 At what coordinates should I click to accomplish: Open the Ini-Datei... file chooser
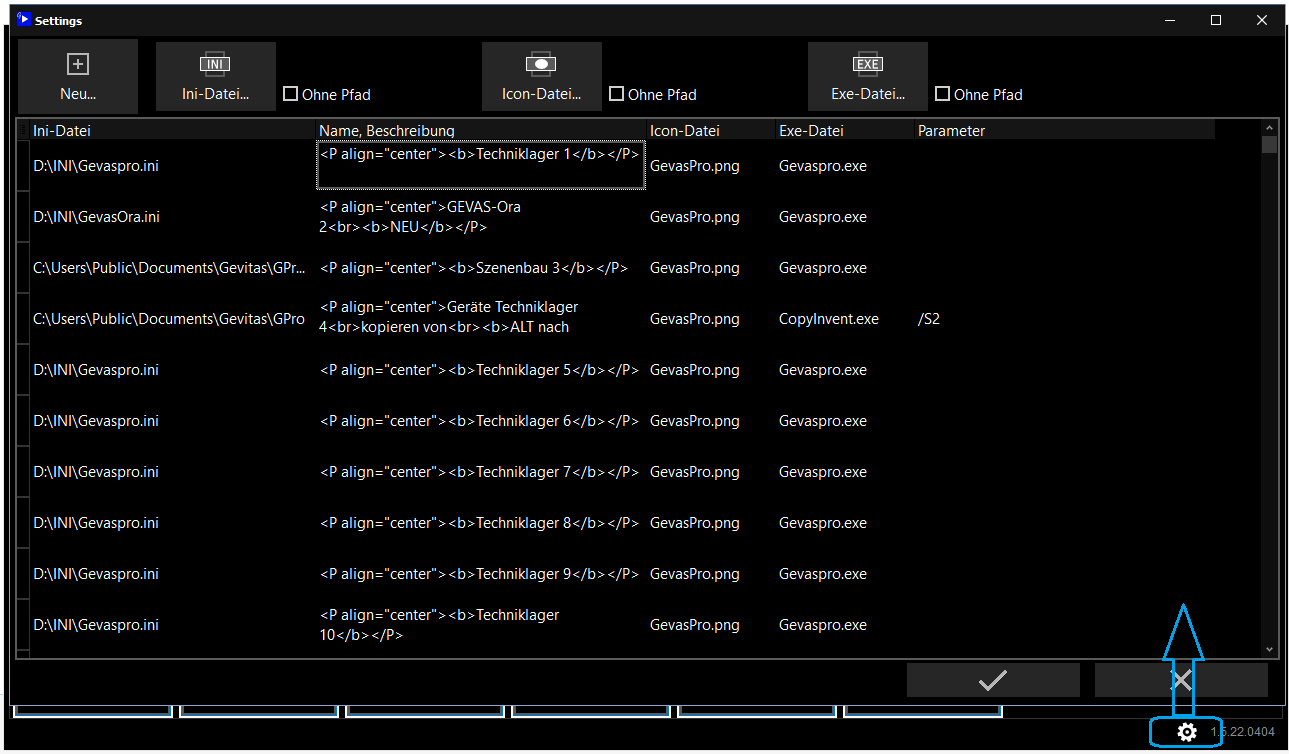(x=216, y=77)
